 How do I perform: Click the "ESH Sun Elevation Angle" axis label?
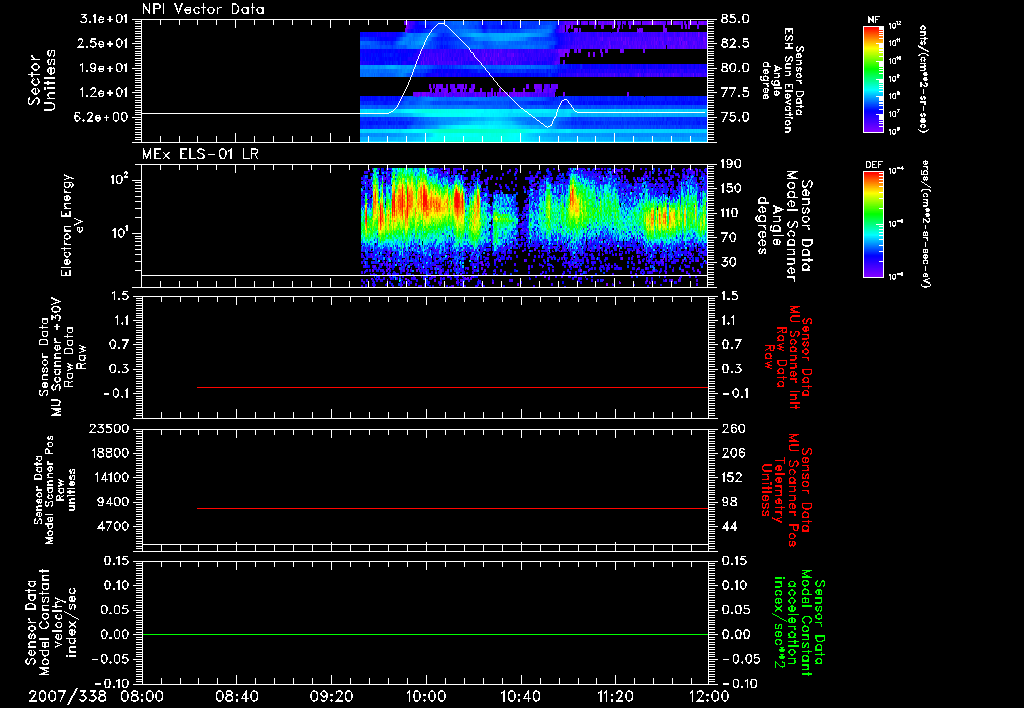pyautogui.click(x=783, y=80)
